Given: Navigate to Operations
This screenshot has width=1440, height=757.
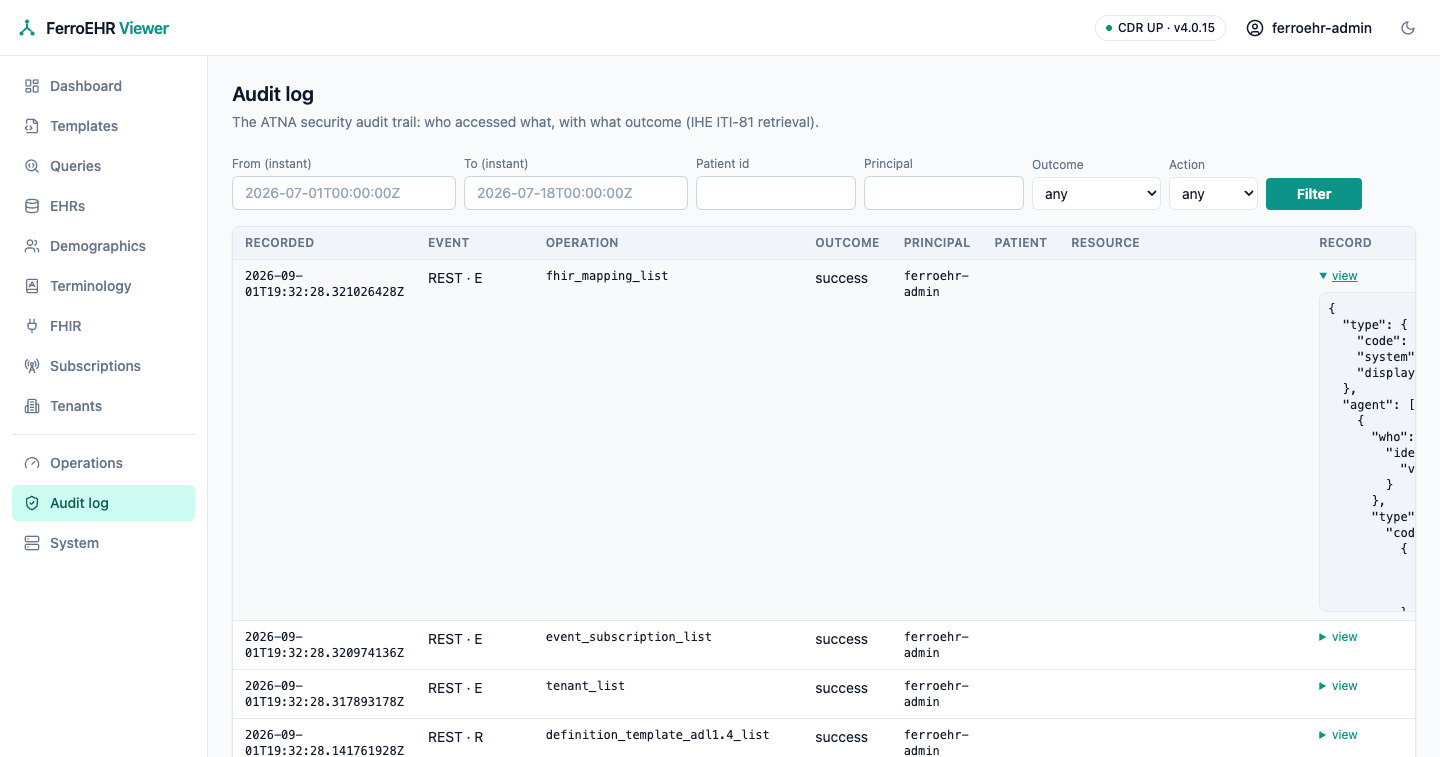Looking at the screenshot, I should pos(103,463).
